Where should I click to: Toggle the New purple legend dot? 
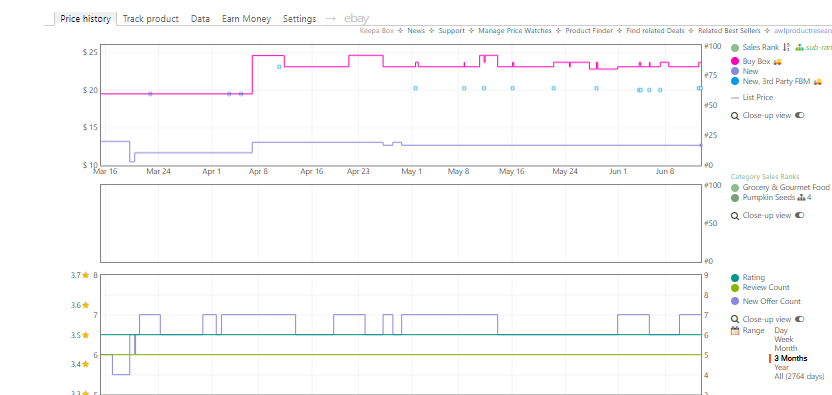click(735, 71)
